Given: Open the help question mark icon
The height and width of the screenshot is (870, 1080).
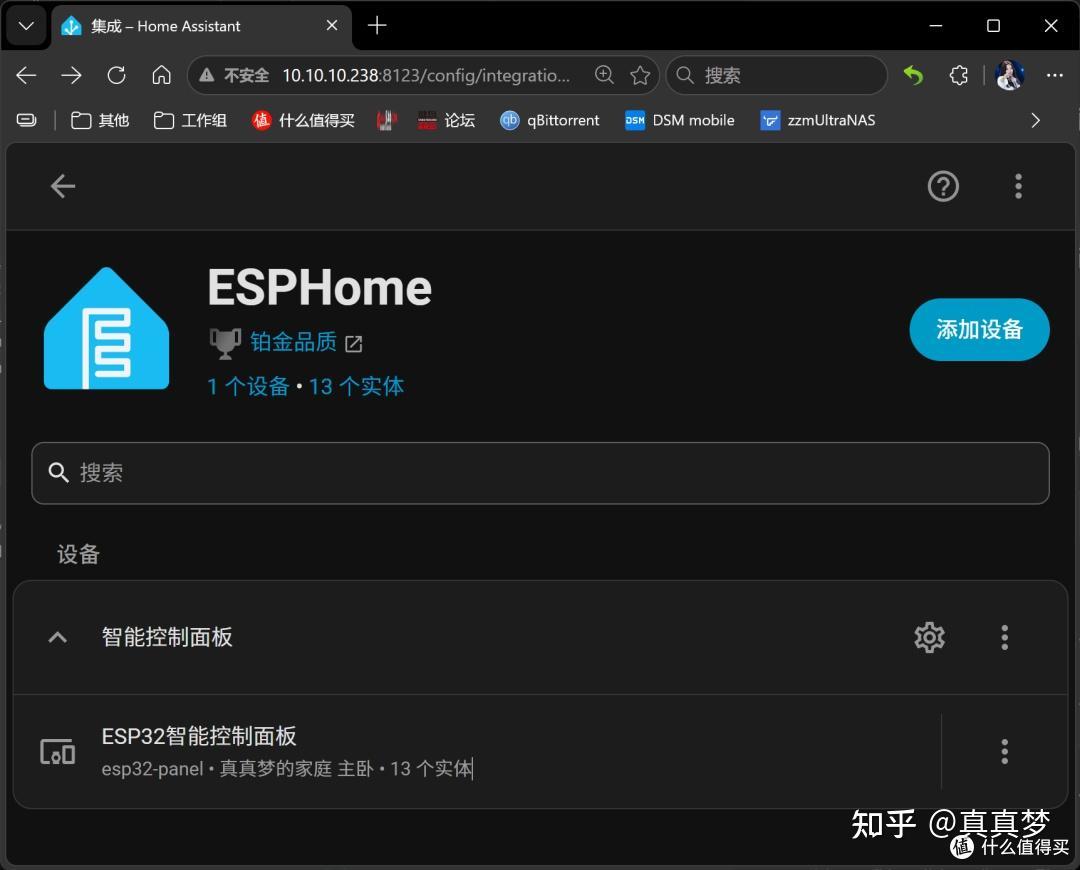Looking at the screenshot, I should coord(943,187).
